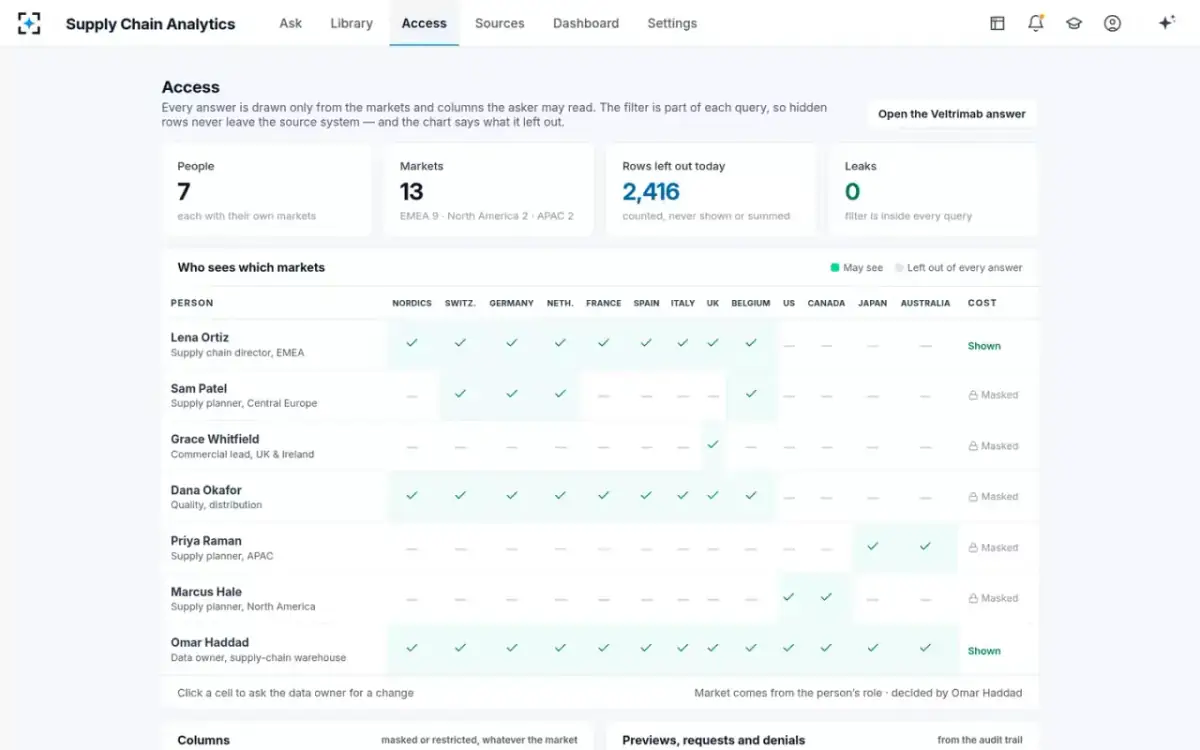The image size is (1200, 750).
Task: Open the Dashboard tab
Action: point(586,23)
